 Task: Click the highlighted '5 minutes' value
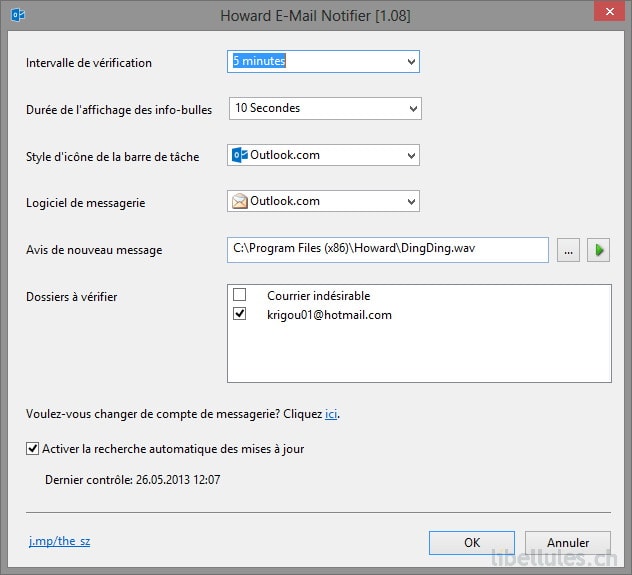pos(259,61)
